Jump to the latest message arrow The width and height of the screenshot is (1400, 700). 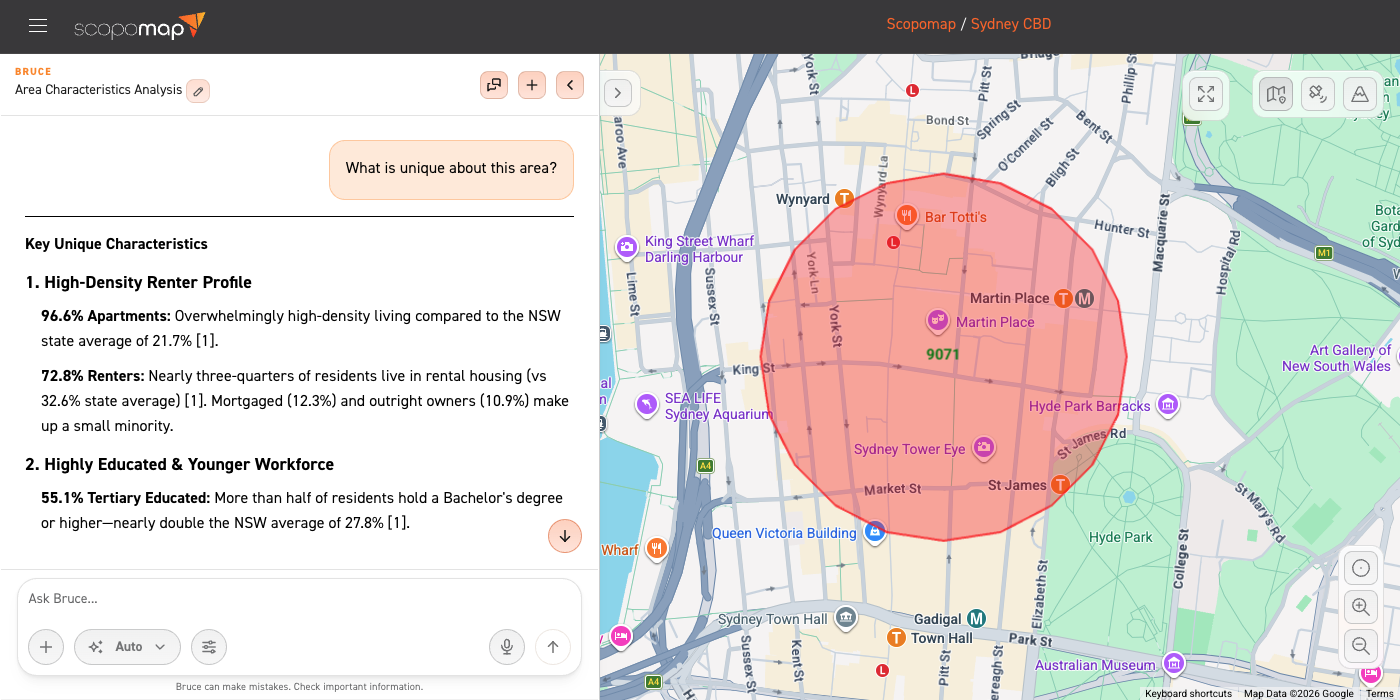click(x=565, y=536)
